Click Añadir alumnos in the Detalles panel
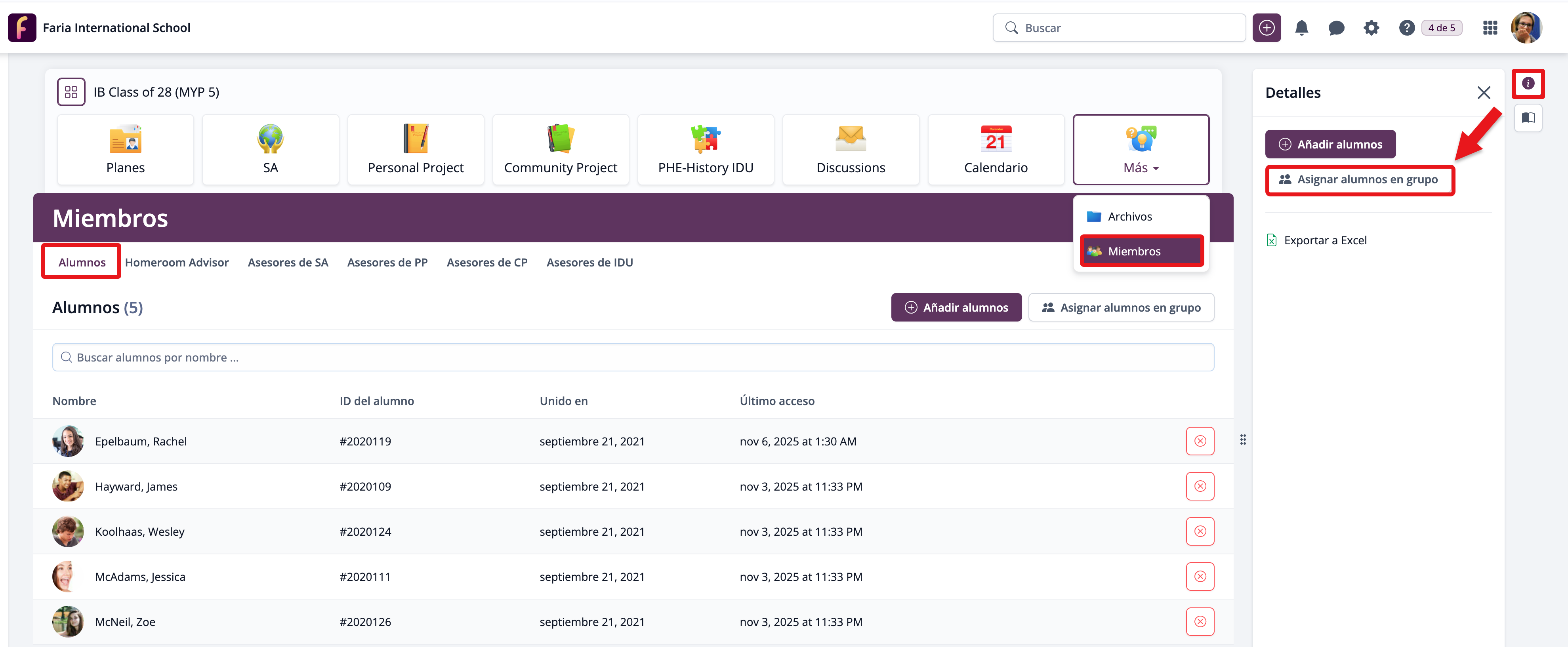Screen dimensions: 1568x647 click(x=1330, y=144)
